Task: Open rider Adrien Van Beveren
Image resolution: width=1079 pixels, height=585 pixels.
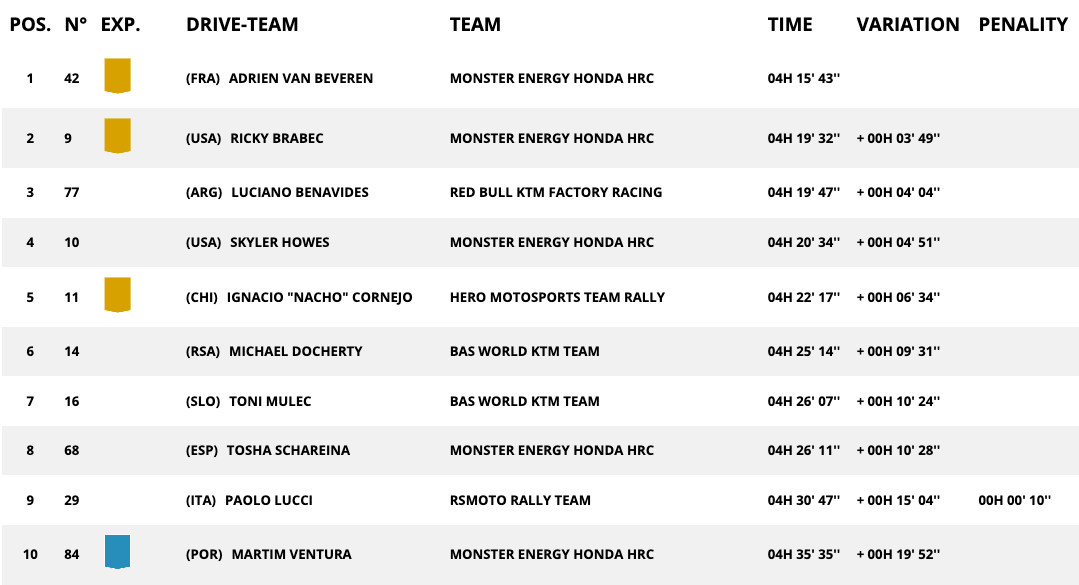Action: [300, 78]
